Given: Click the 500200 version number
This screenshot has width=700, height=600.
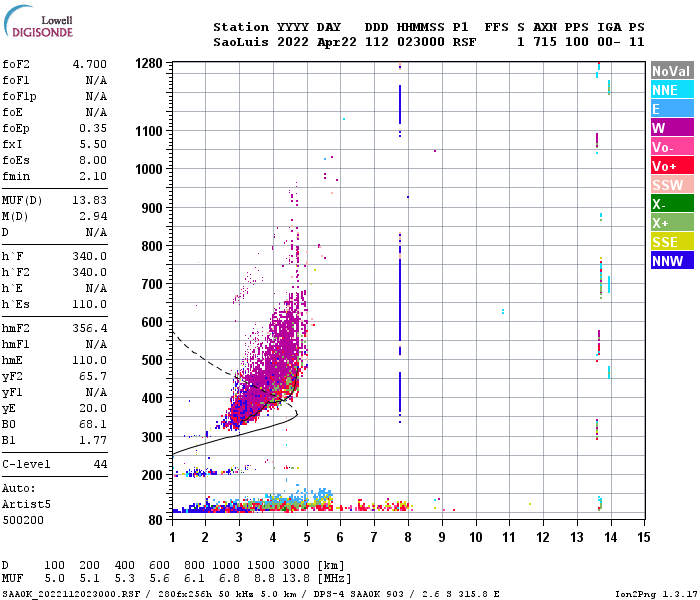Looking at the screenshot, I should pyautogui.click(x=23, y=520).
